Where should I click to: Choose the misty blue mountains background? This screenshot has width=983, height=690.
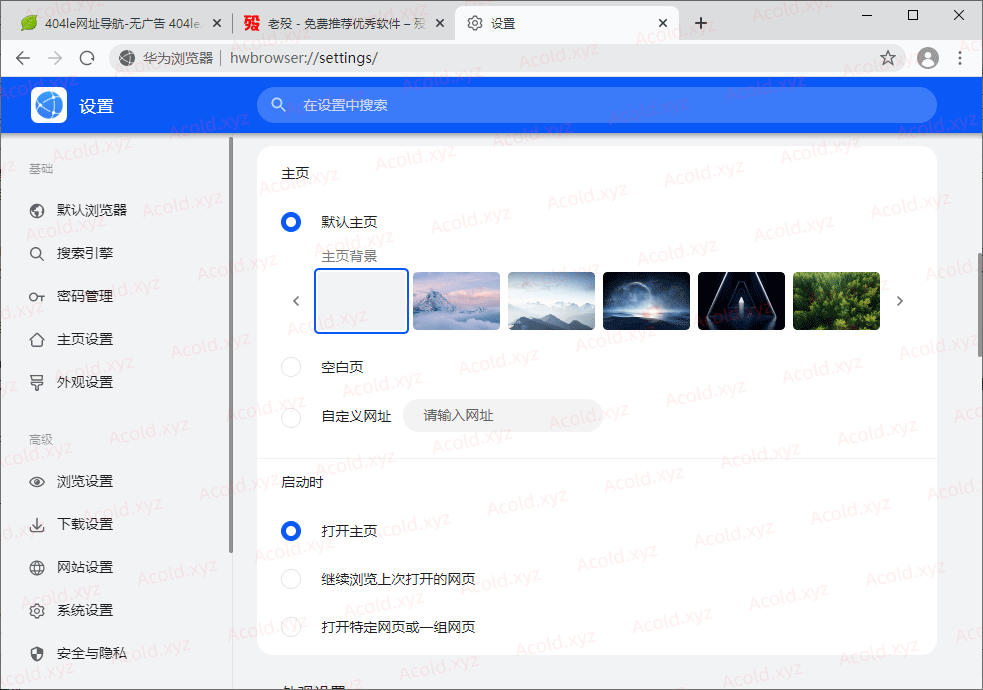(x=551, y=301)
